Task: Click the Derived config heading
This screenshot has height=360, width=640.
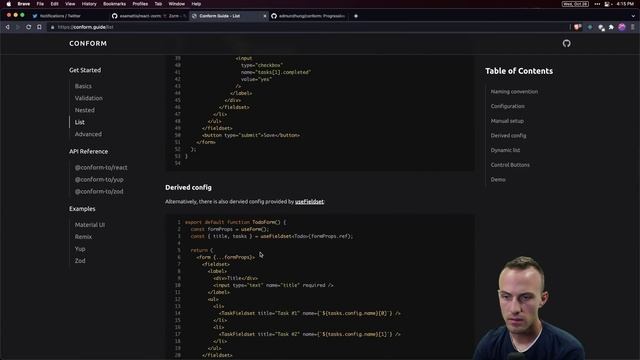Action: 188,187
